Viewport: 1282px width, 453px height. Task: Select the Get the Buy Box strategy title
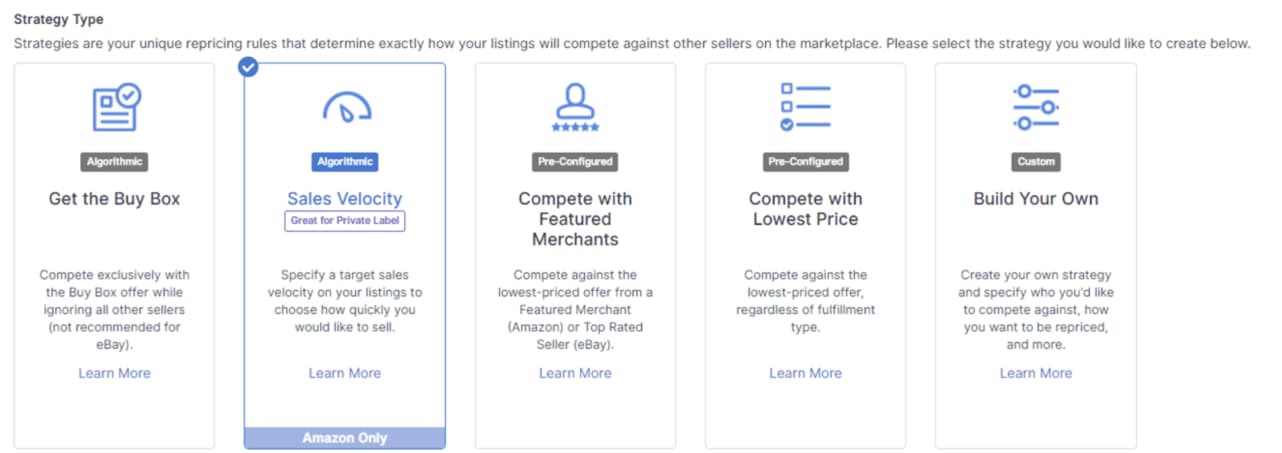[x=114, y=199]
